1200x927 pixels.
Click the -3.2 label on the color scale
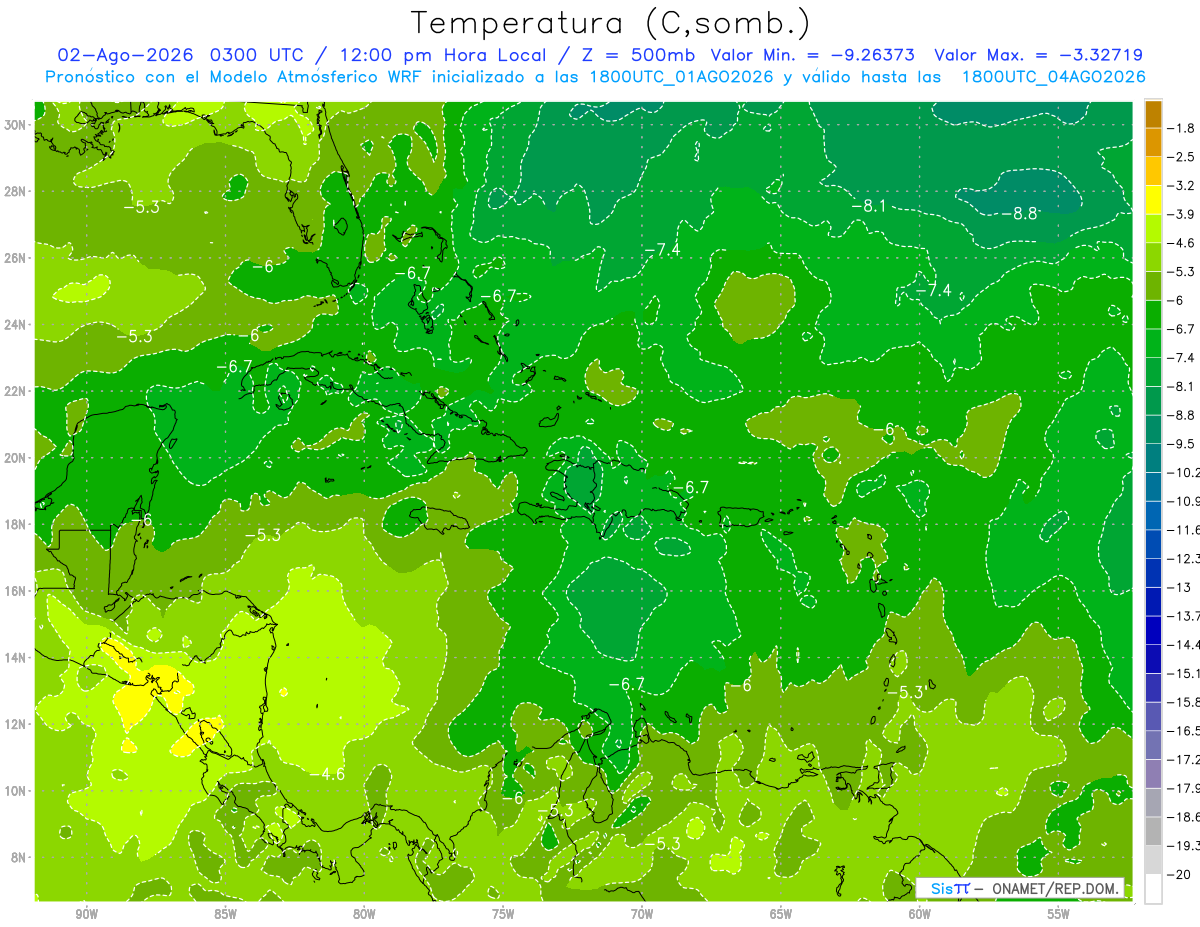click(1182, 185)
